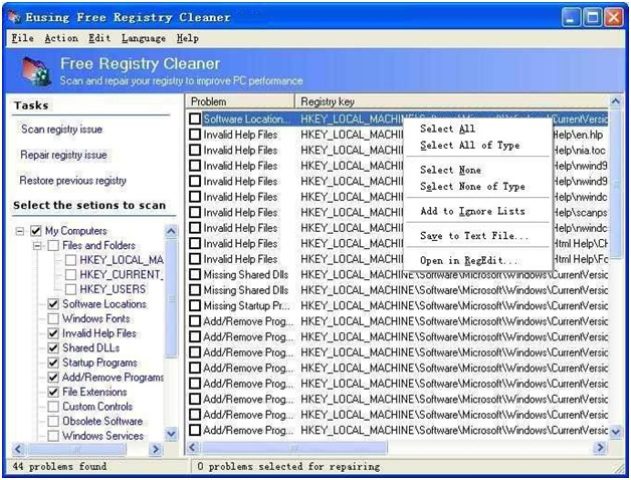
Task: Close the Registry Cleaner window
Action: (x=614, y=17)
